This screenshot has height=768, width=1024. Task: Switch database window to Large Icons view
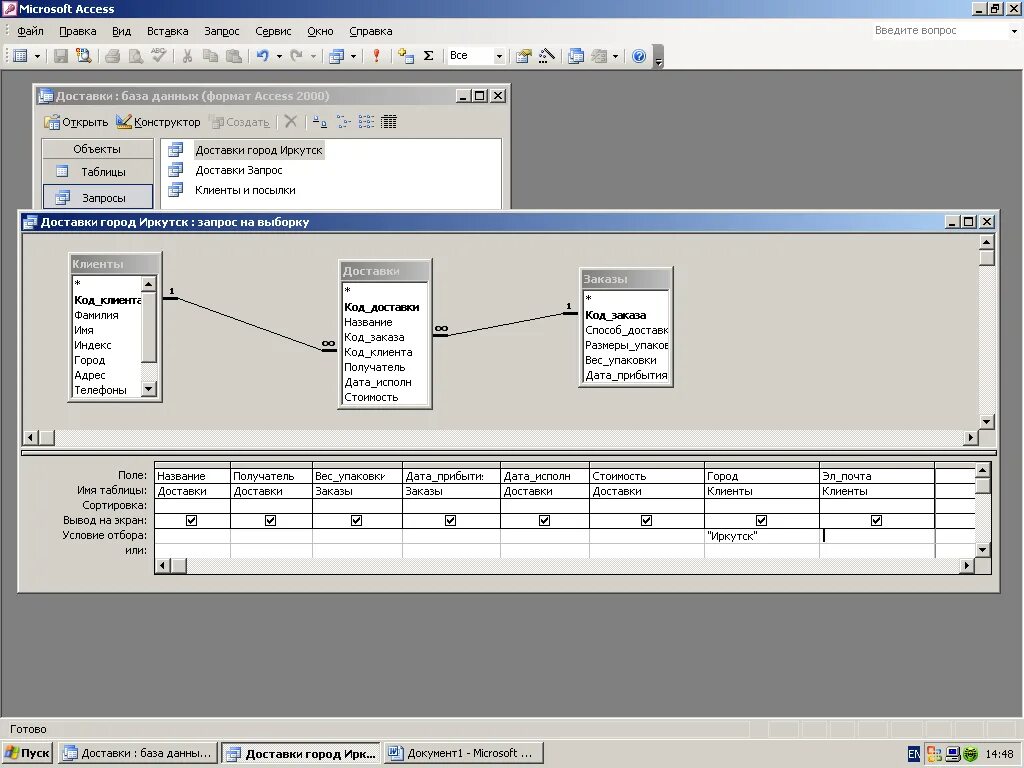pos(319,122)
